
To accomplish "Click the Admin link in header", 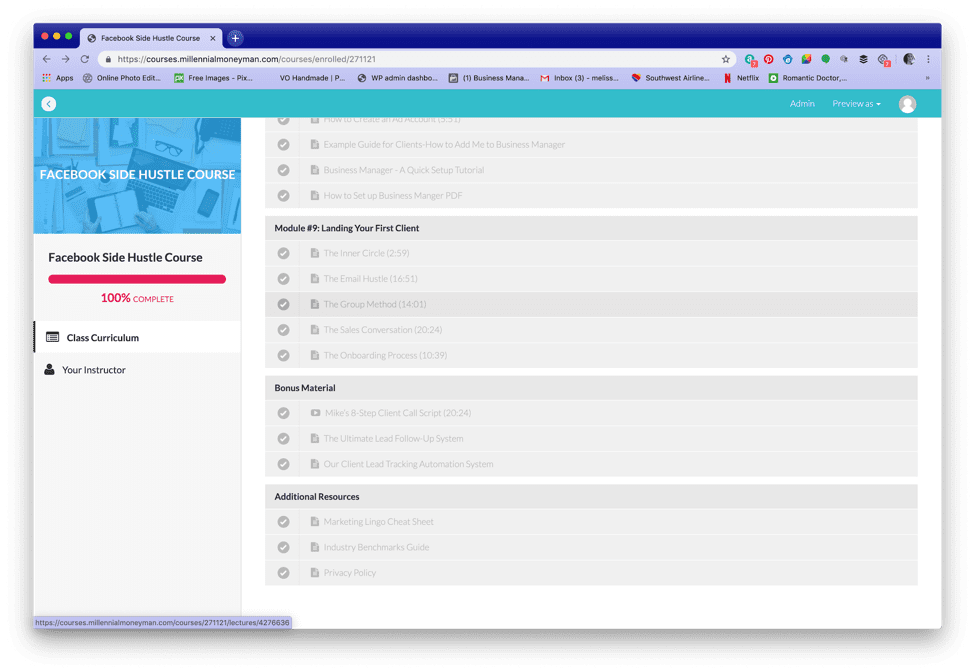I will click(802, 104).
